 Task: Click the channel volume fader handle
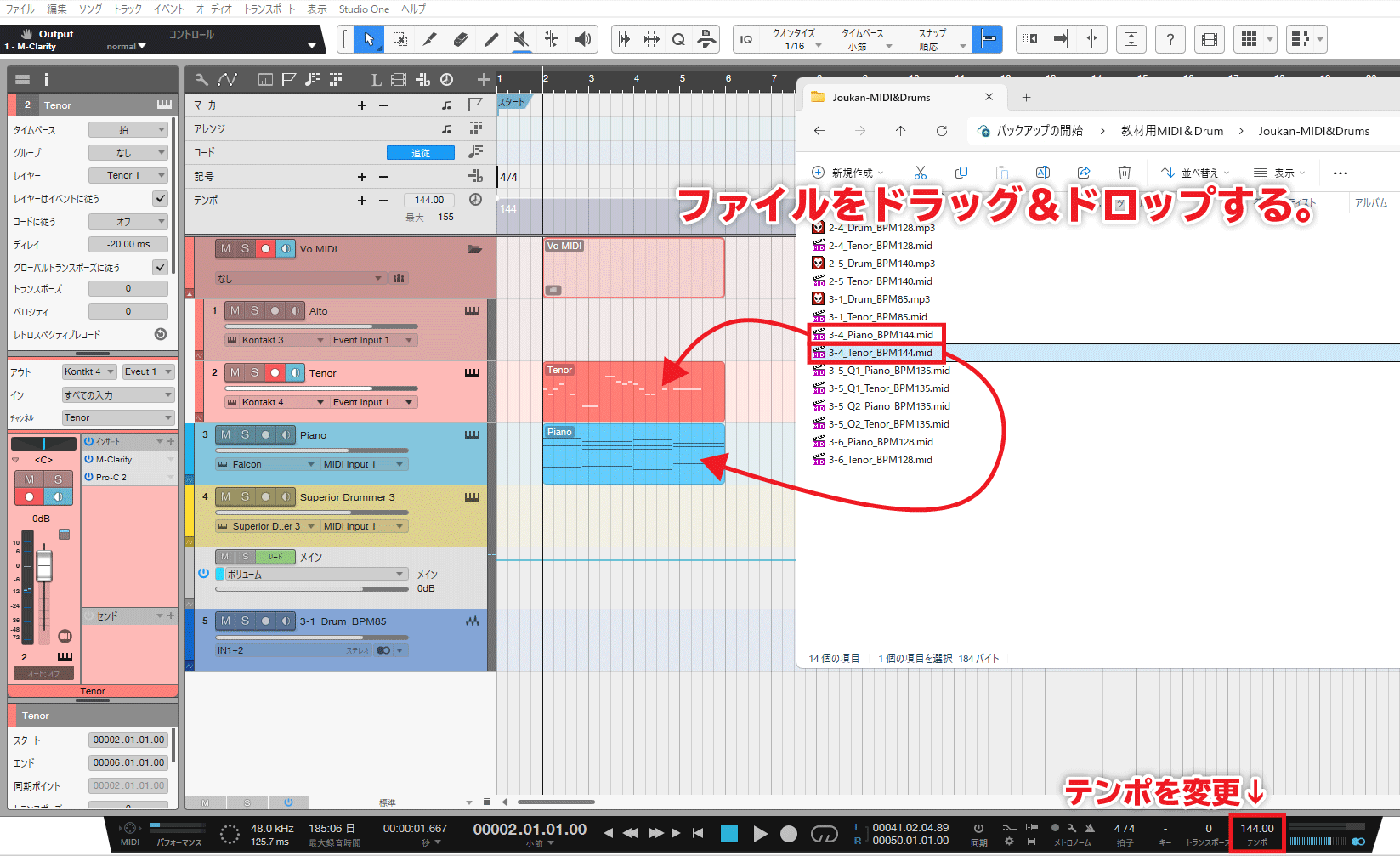[43, 566]
